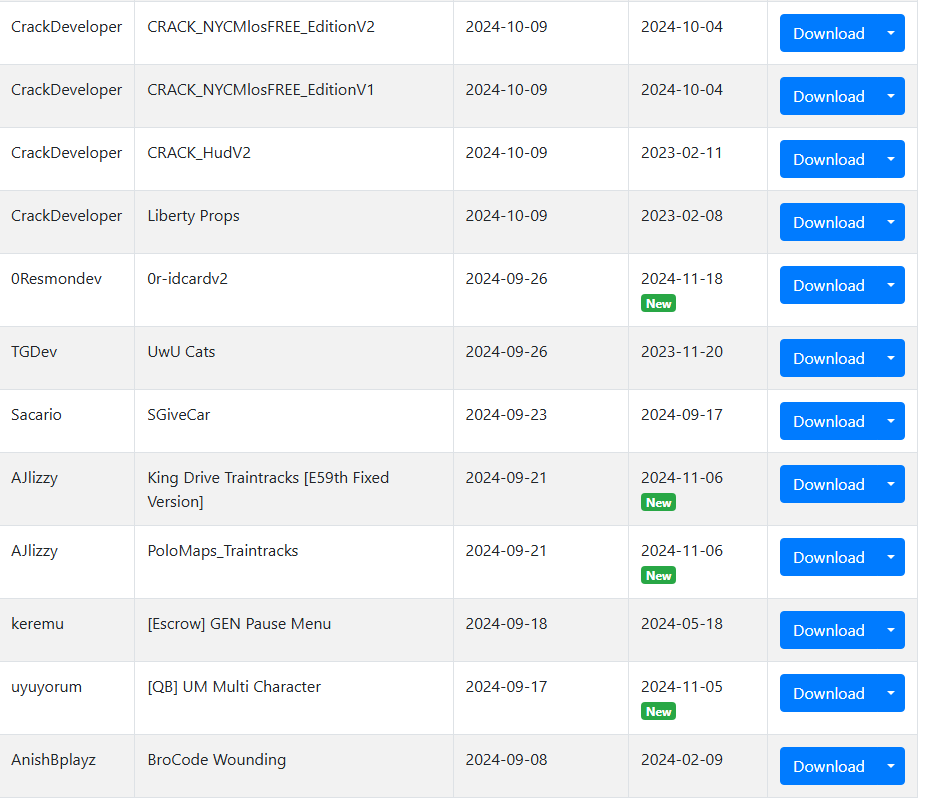Click New badge in 0r-idcardv2 row
The width and height of the screenshot is (930, 798).
pyautogui.click(x=658, y=303)
